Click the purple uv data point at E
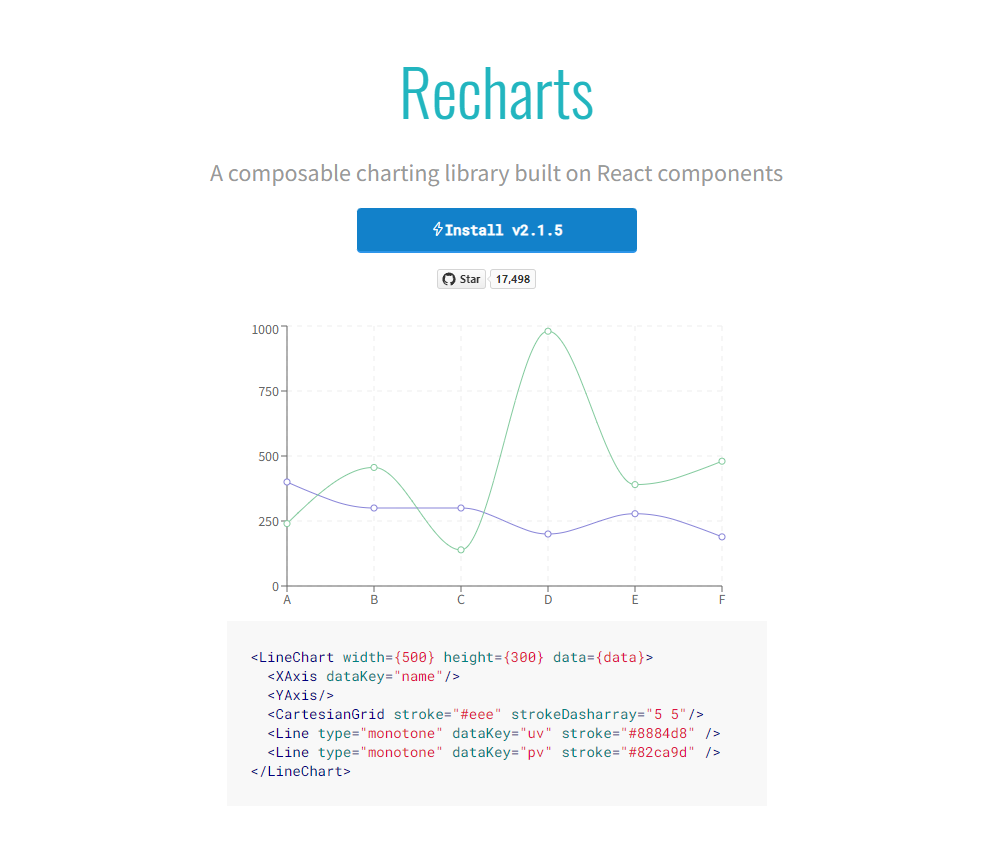998x850 pixels. click(635, 513)
